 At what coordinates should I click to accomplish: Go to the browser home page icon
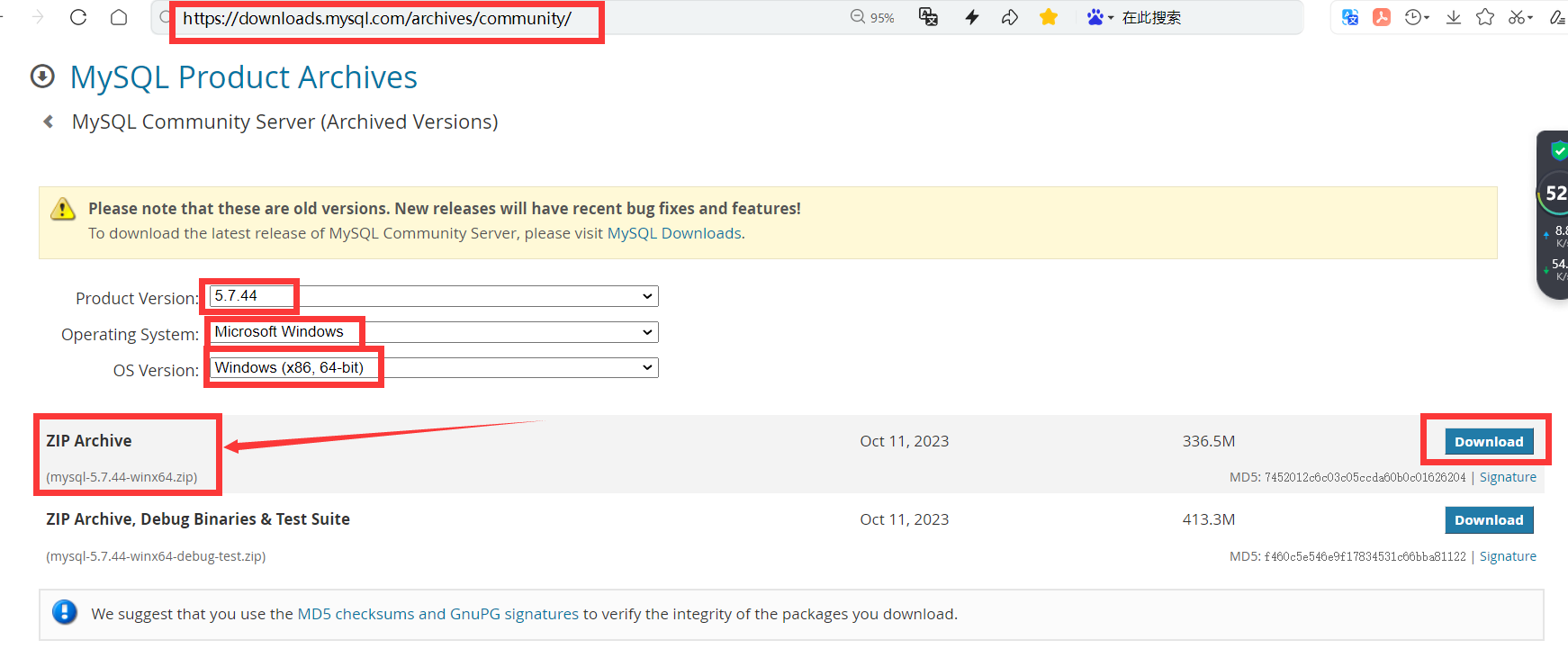coord(119,17)
